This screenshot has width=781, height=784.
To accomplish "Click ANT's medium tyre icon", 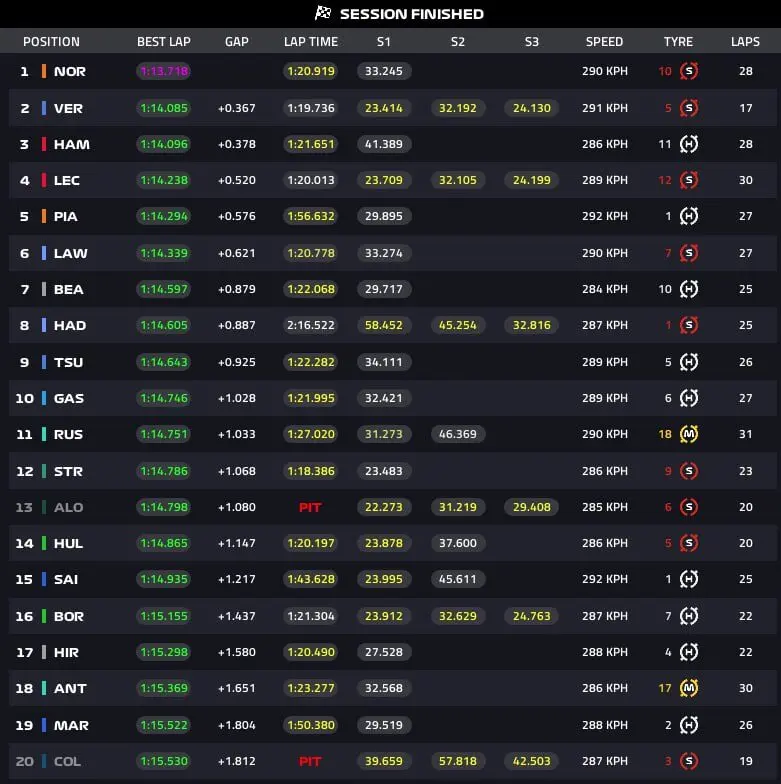I will [x=689, y=688].
